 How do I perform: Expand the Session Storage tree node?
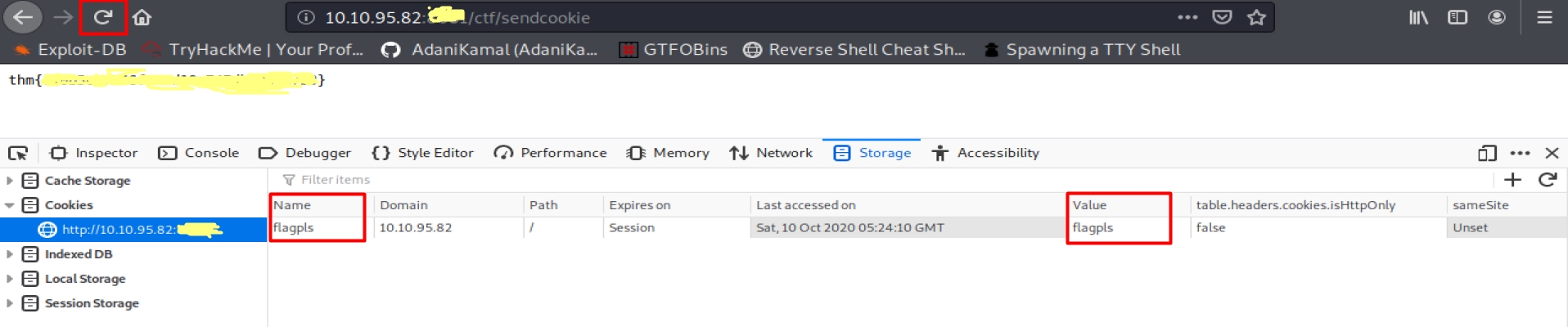coord(10,303)
